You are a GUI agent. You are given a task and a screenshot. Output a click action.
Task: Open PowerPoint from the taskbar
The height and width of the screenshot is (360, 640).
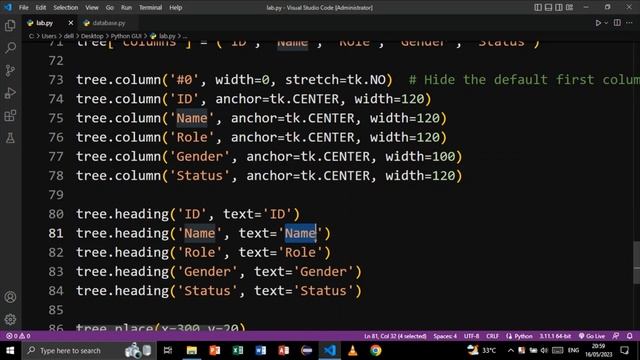pos(215,350)
